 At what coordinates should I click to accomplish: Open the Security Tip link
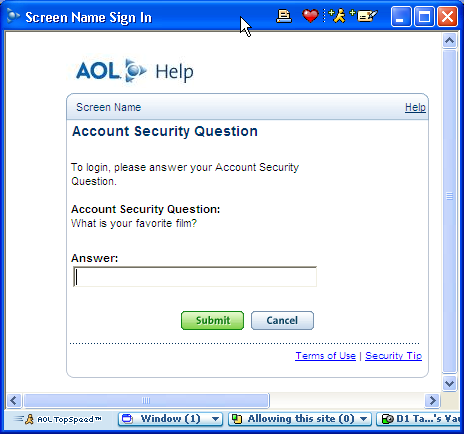point(393,356)
